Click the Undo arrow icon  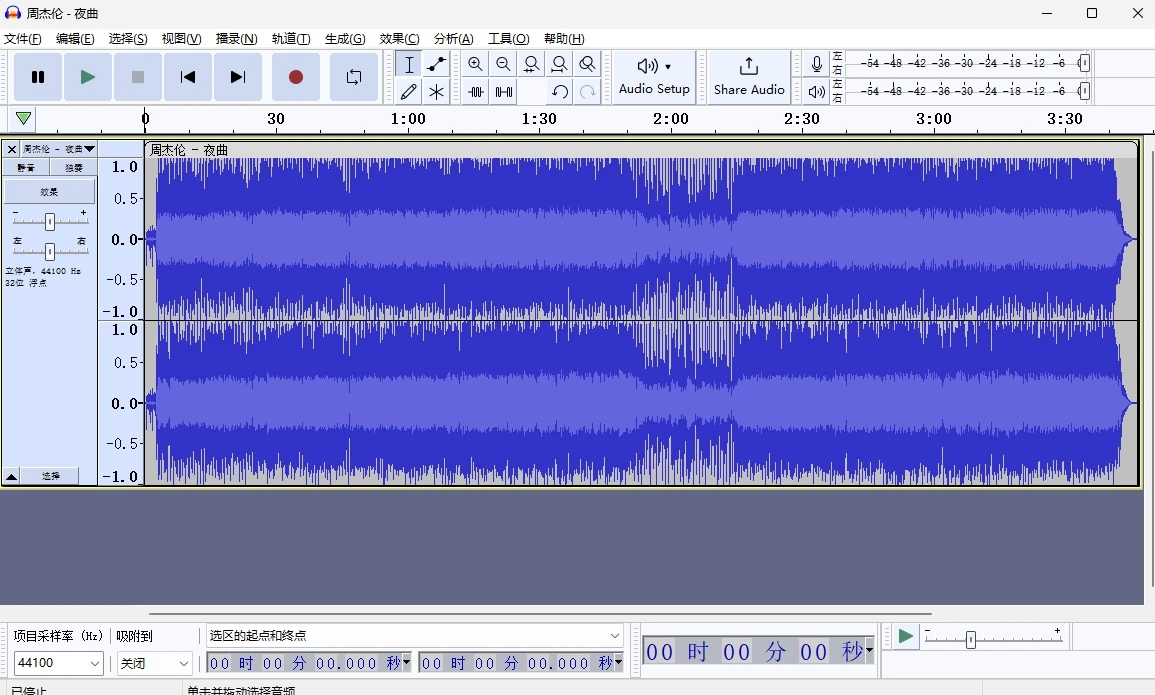(559, 92)
